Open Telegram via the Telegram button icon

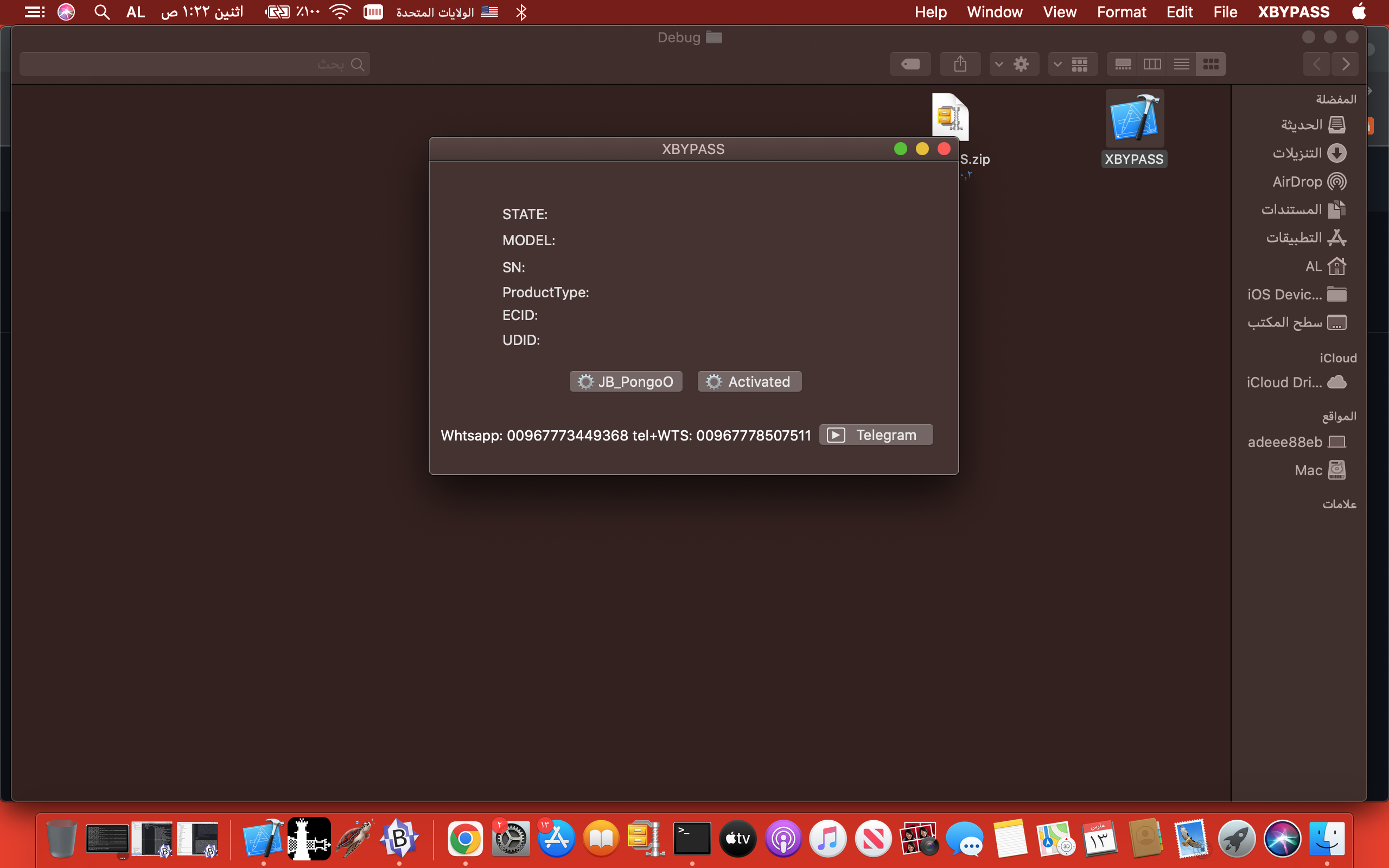coord(836,435)
